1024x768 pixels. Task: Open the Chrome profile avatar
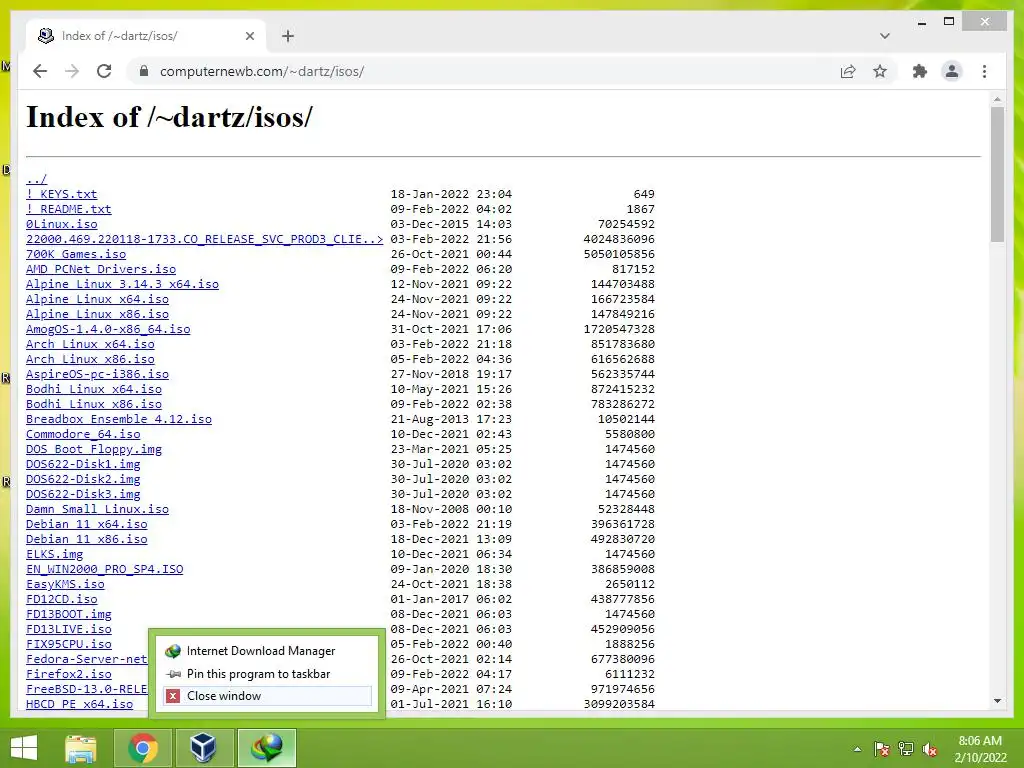coord(952,71)
